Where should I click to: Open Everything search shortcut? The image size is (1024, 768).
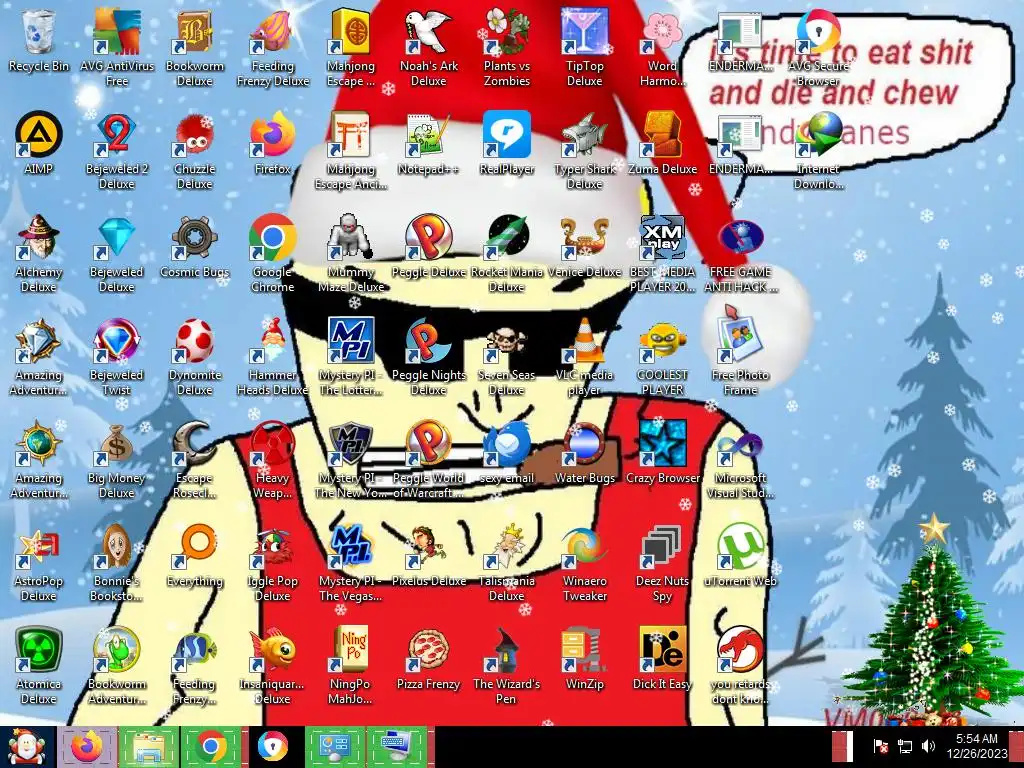(194, 556)
